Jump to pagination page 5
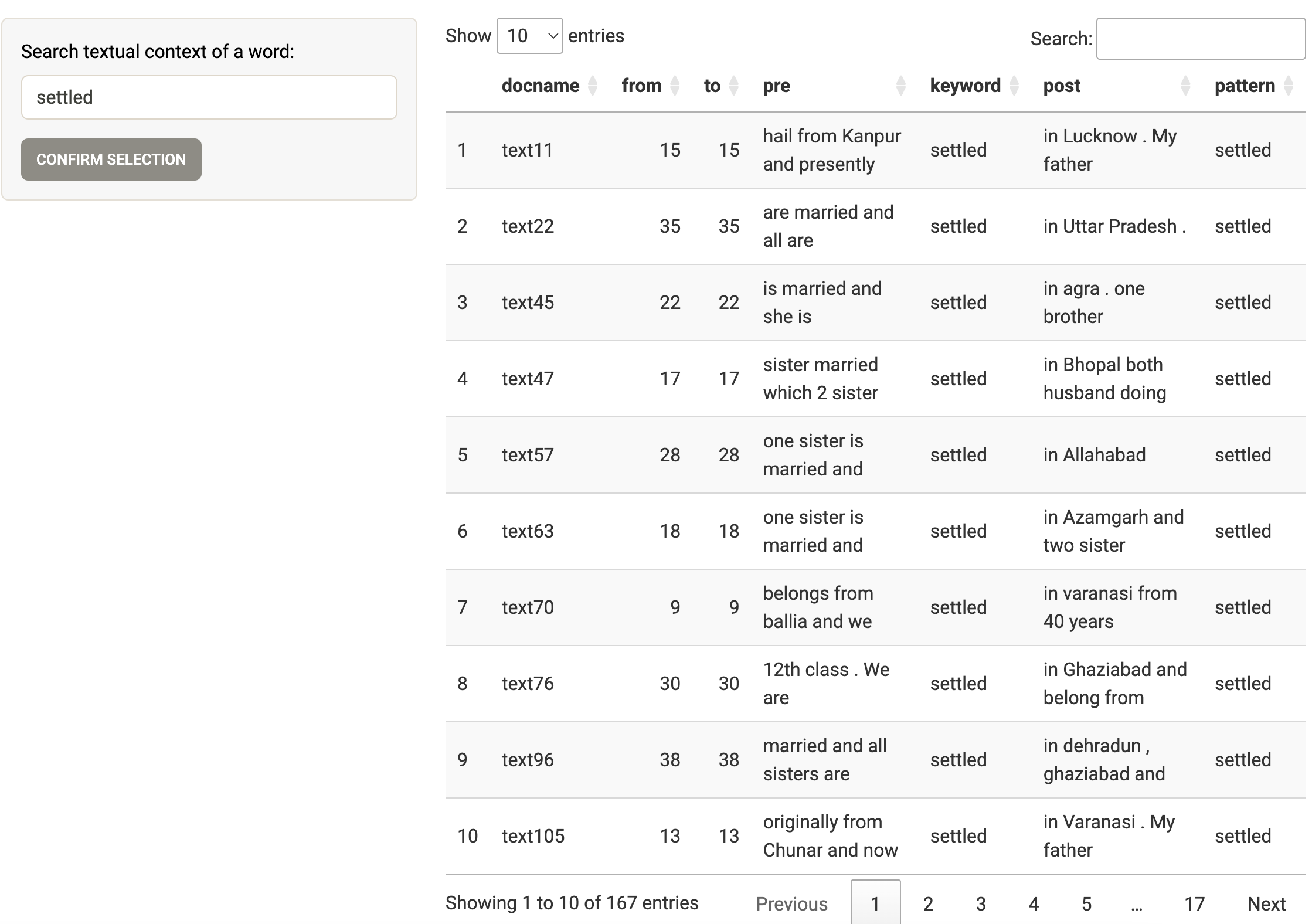 pyautogui.click(x=1086, y=903)
